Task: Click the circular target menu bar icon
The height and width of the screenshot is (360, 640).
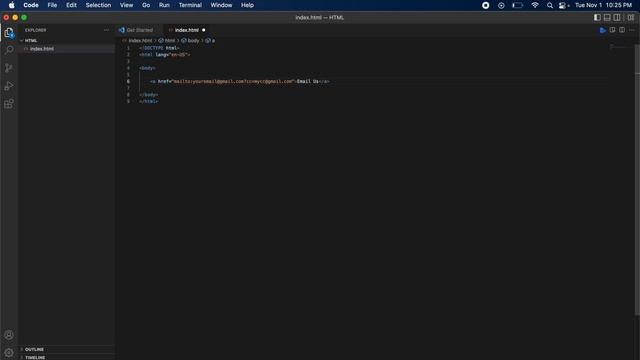Action: point(501,5)
